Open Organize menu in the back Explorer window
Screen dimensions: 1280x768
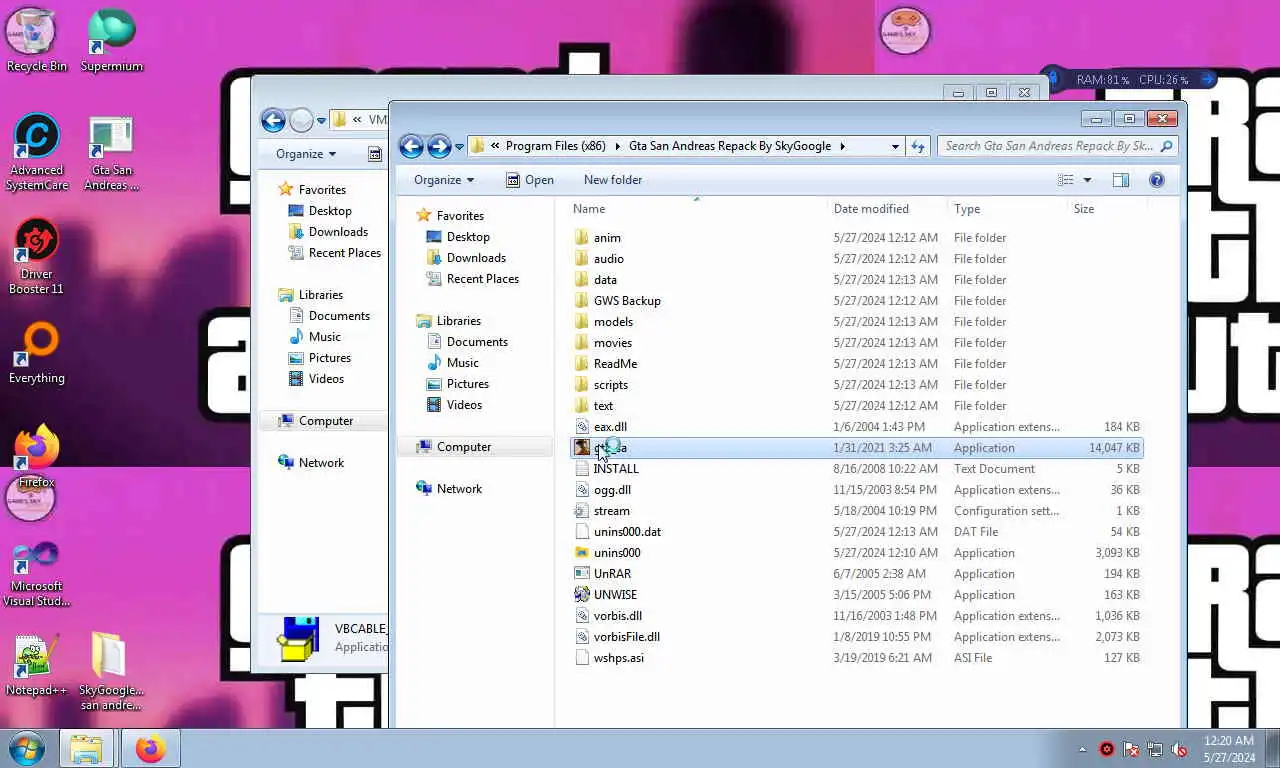point(306,154)
